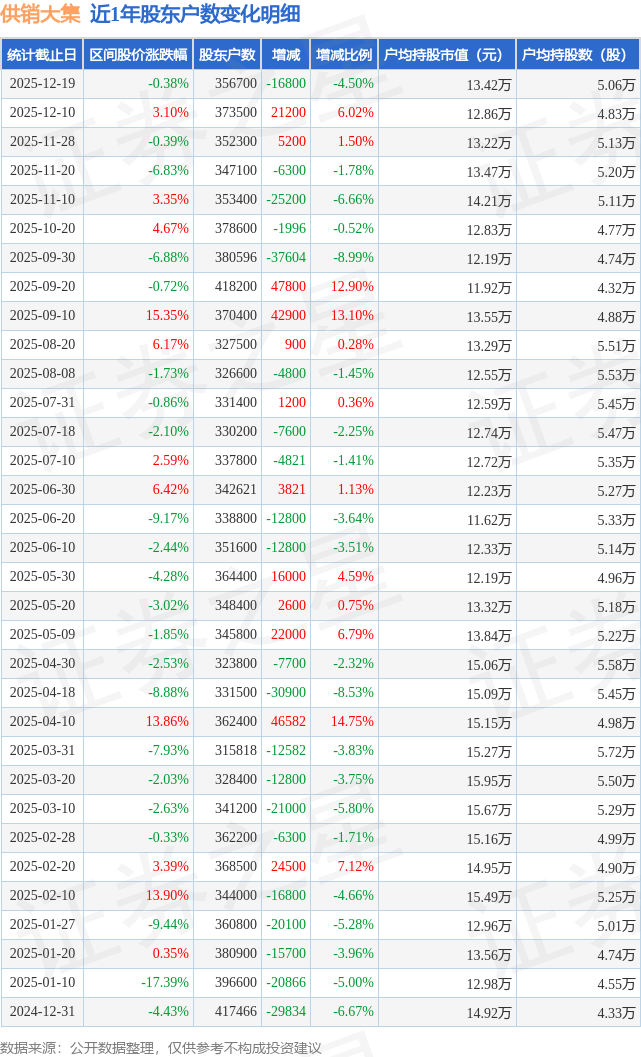The height and width of the screenshot is (1057, 641).
Task: Select the 2025-12-19 date row
Action: point(41,84)
